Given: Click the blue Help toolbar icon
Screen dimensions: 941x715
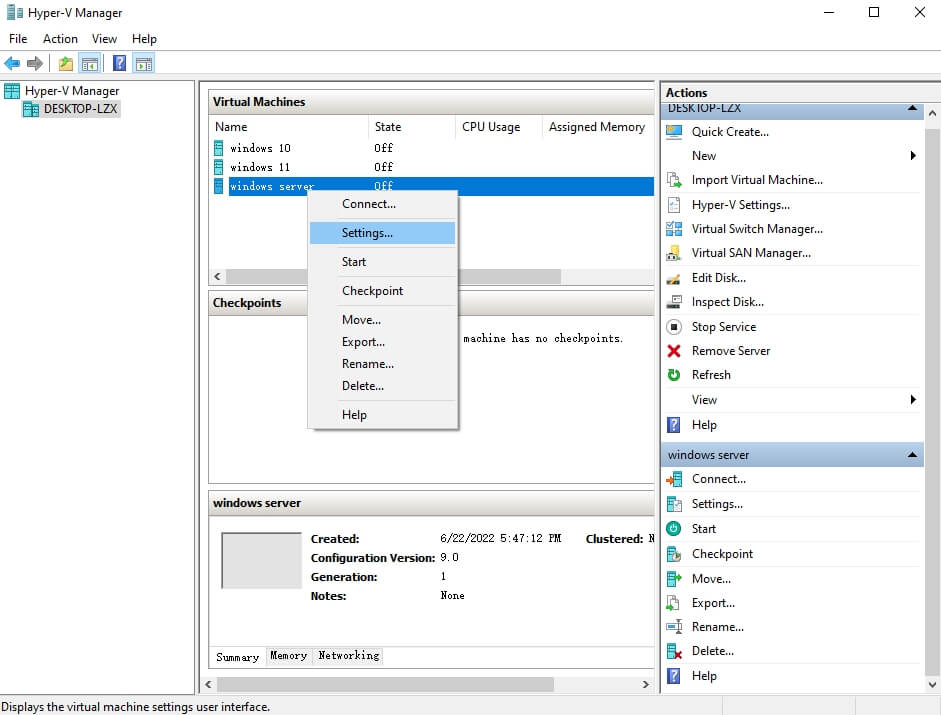Looking at the screenshot, I should [119, 63].
